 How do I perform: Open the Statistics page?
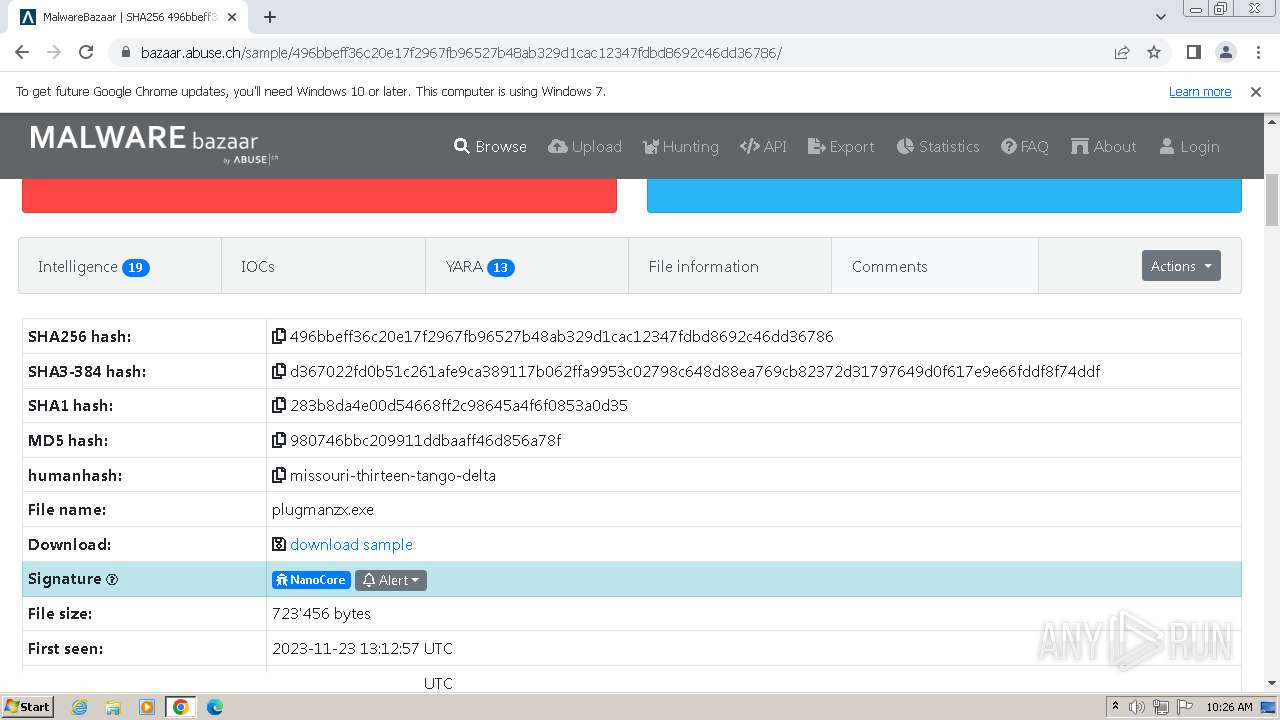click(938, 146)
